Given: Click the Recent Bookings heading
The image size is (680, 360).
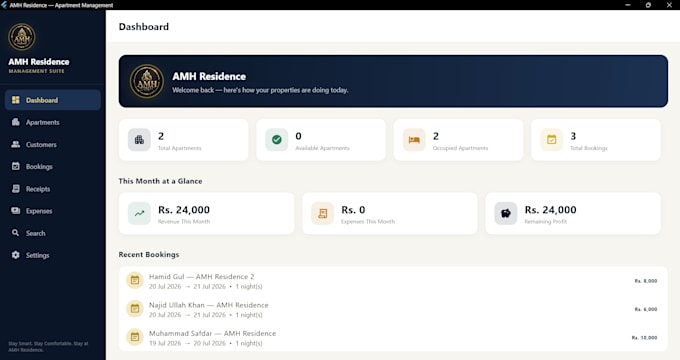Looking at the screenshot, I should coord(149,255).
